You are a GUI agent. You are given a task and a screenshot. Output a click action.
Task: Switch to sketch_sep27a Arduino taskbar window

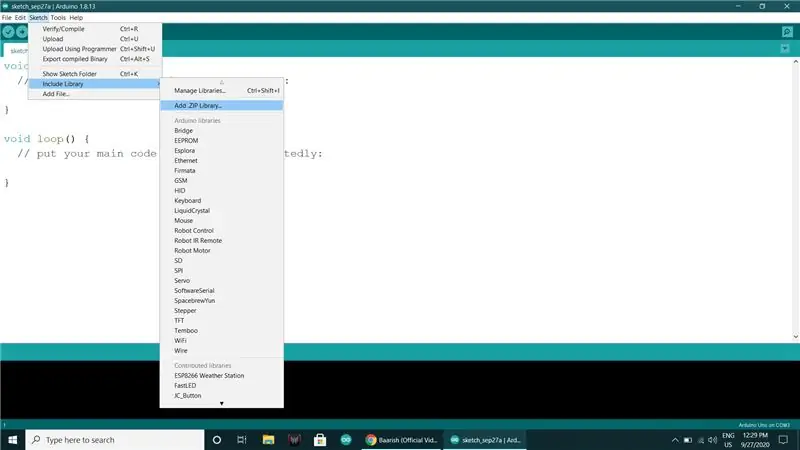coord(485,440)
